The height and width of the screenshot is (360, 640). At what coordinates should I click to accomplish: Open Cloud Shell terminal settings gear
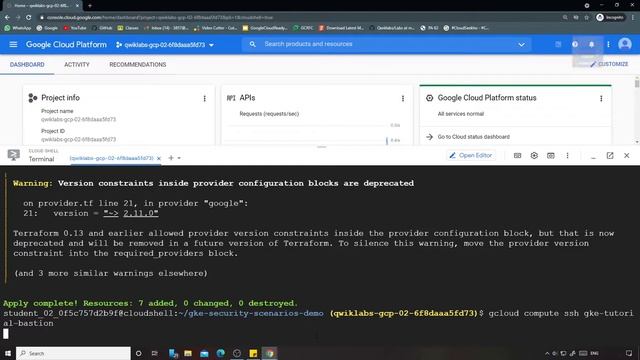coord(534,156)
